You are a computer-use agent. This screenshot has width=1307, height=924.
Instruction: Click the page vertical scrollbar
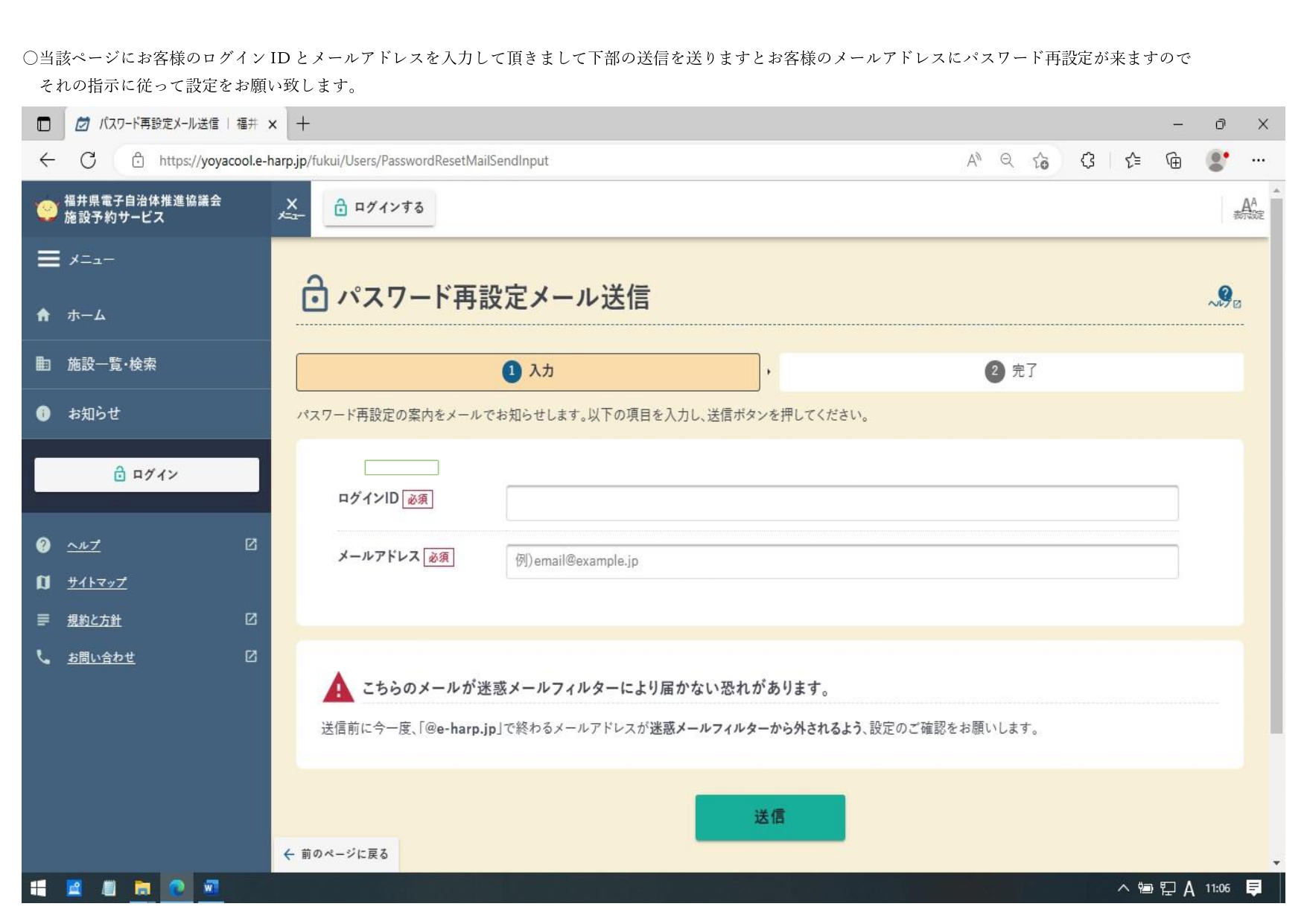[1276, 466]
